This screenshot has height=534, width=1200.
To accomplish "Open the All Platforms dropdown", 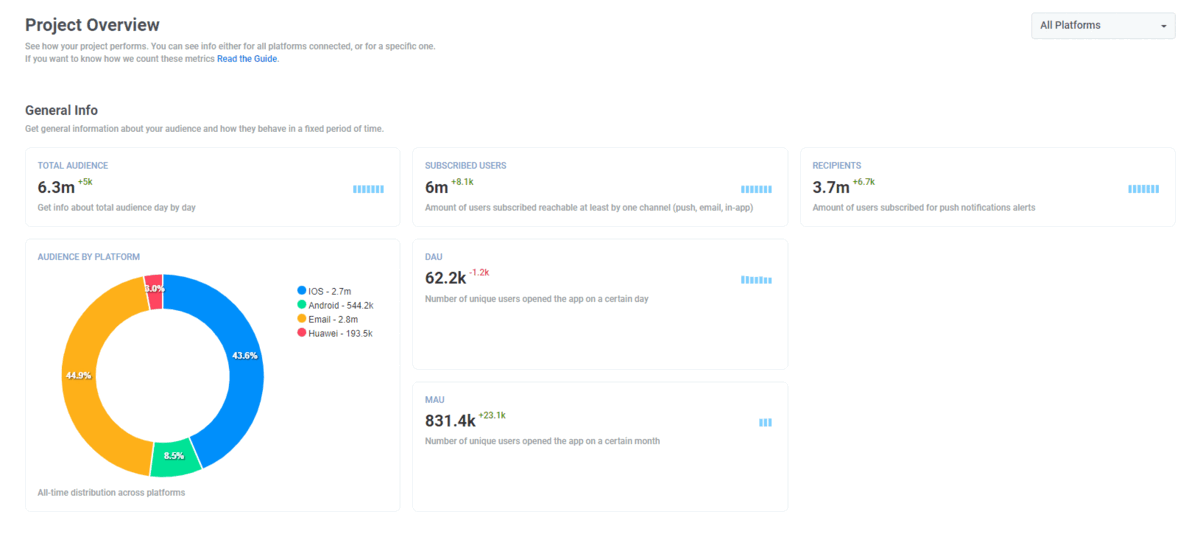I will [1102, 26].
